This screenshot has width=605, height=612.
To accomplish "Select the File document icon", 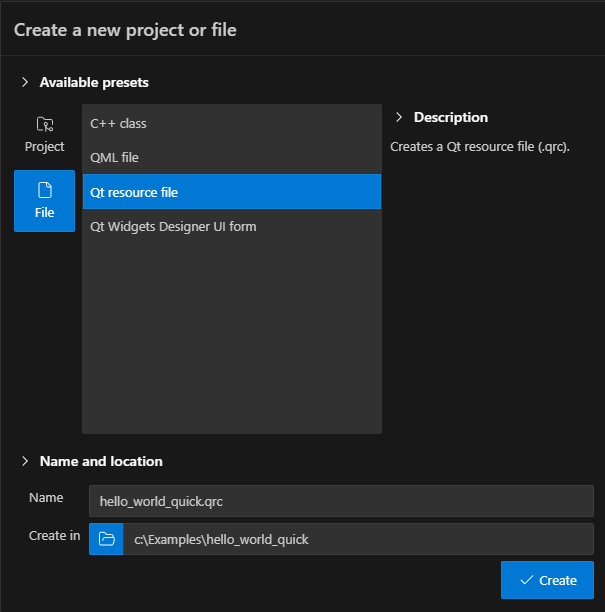I will click(44, 189).
